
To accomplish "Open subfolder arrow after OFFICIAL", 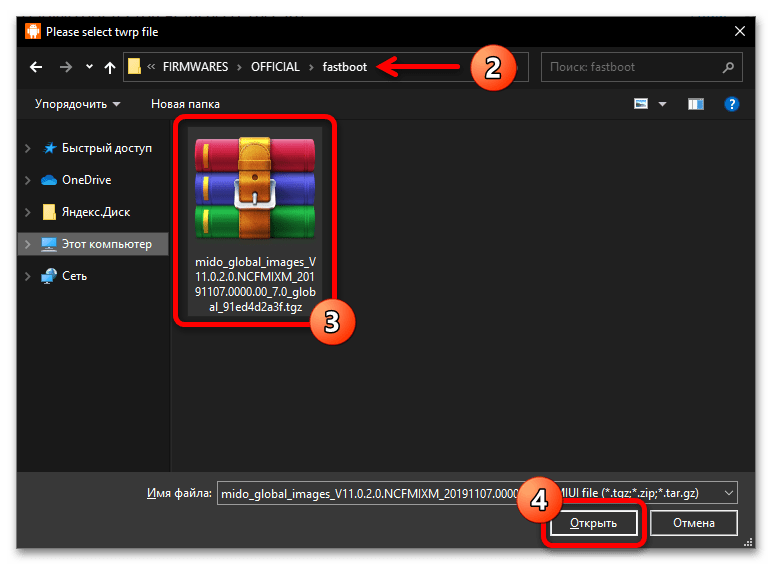I will [311, 67].
